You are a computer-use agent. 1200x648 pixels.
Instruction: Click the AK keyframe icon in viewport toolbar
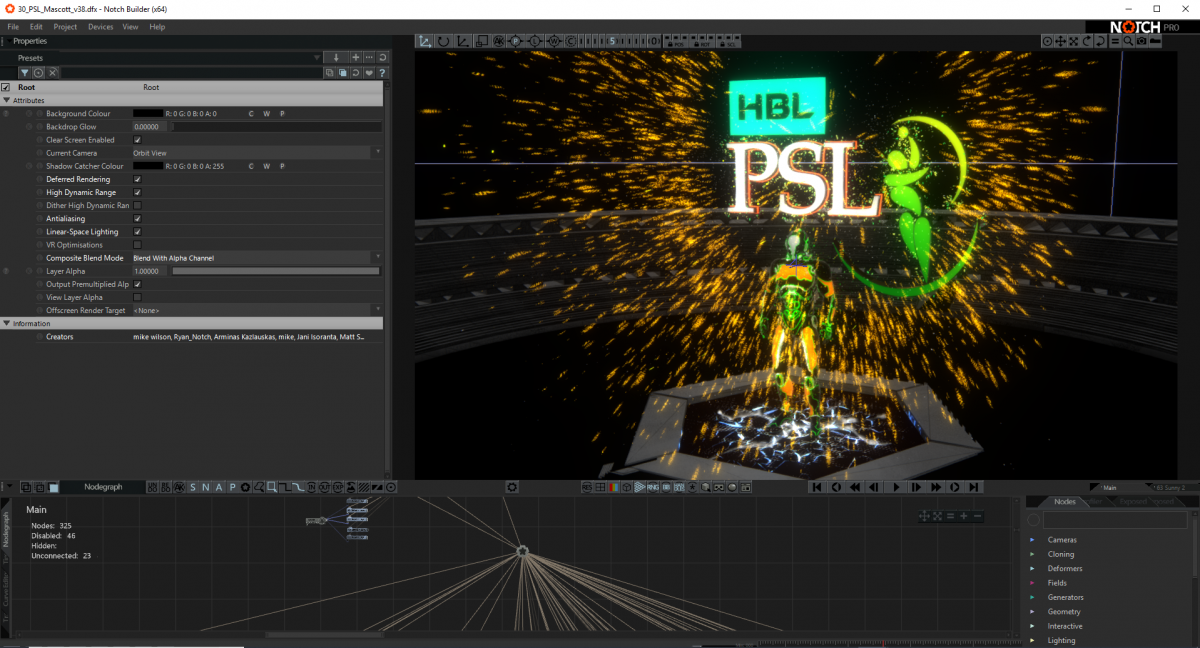[499, 41]
